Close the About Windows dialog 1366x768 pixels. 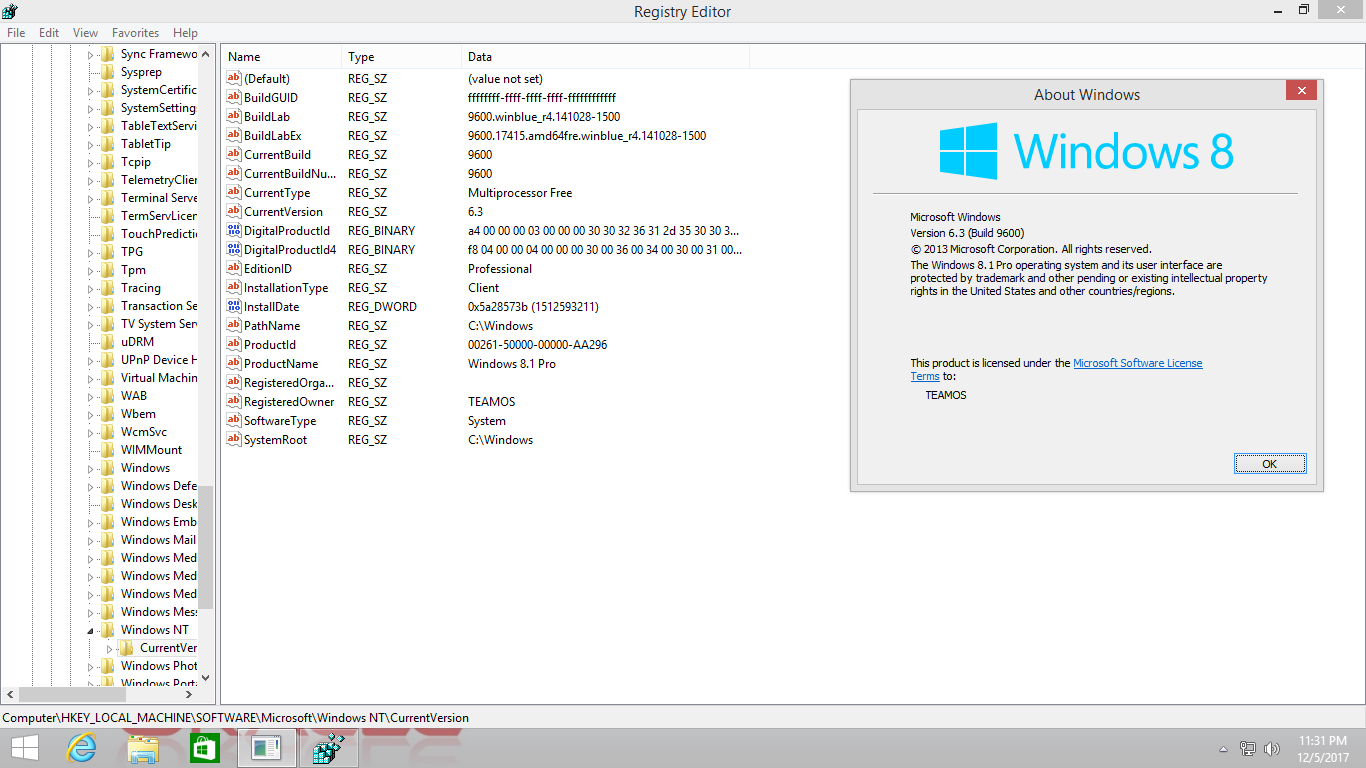click(x=1301, y=91)
